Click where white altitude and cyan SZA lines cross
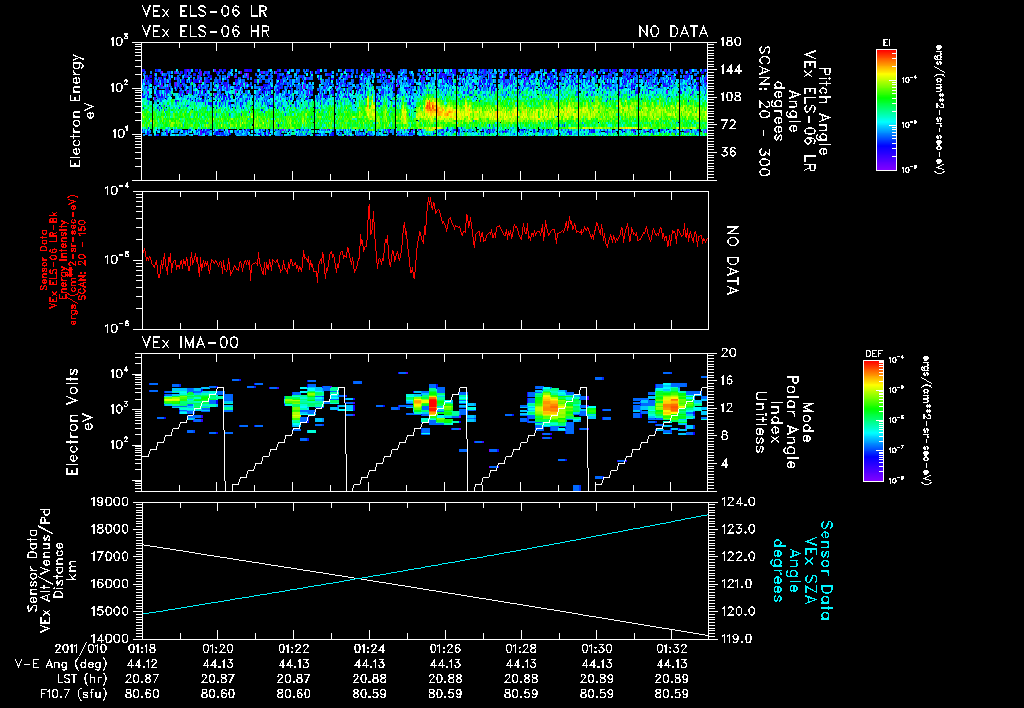The width and height of the screenshot is (1024, 708). point(359,578)
